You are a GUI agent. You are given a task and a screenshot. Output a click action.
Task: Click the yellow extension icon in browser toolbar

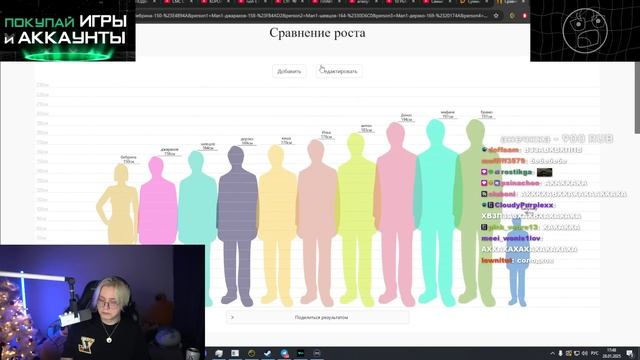pos(512,16)
